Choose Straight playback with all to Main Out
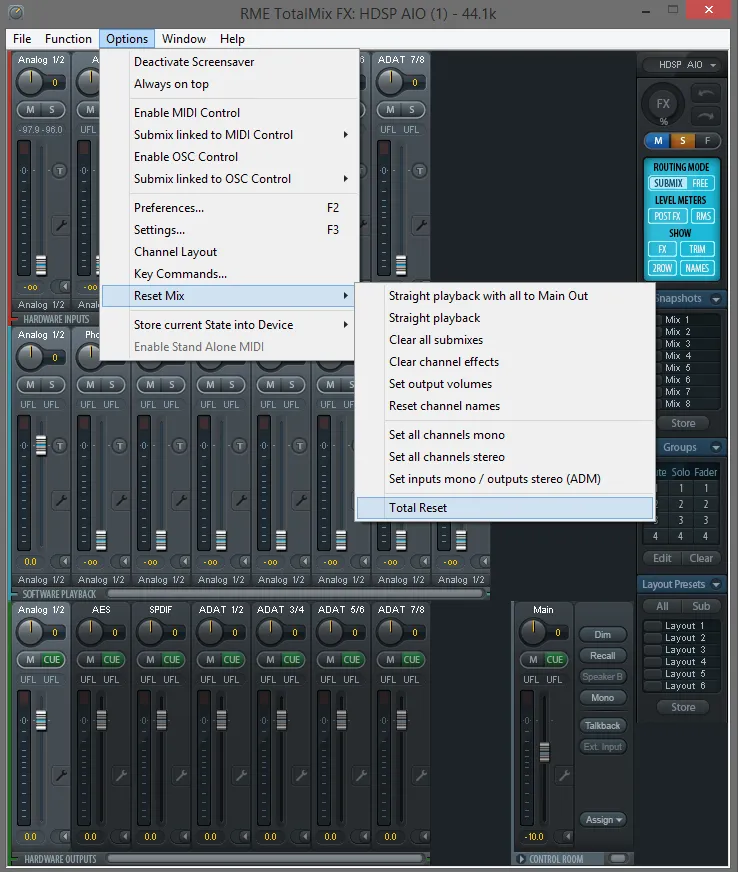738x872 pixels. pos(505,295)
